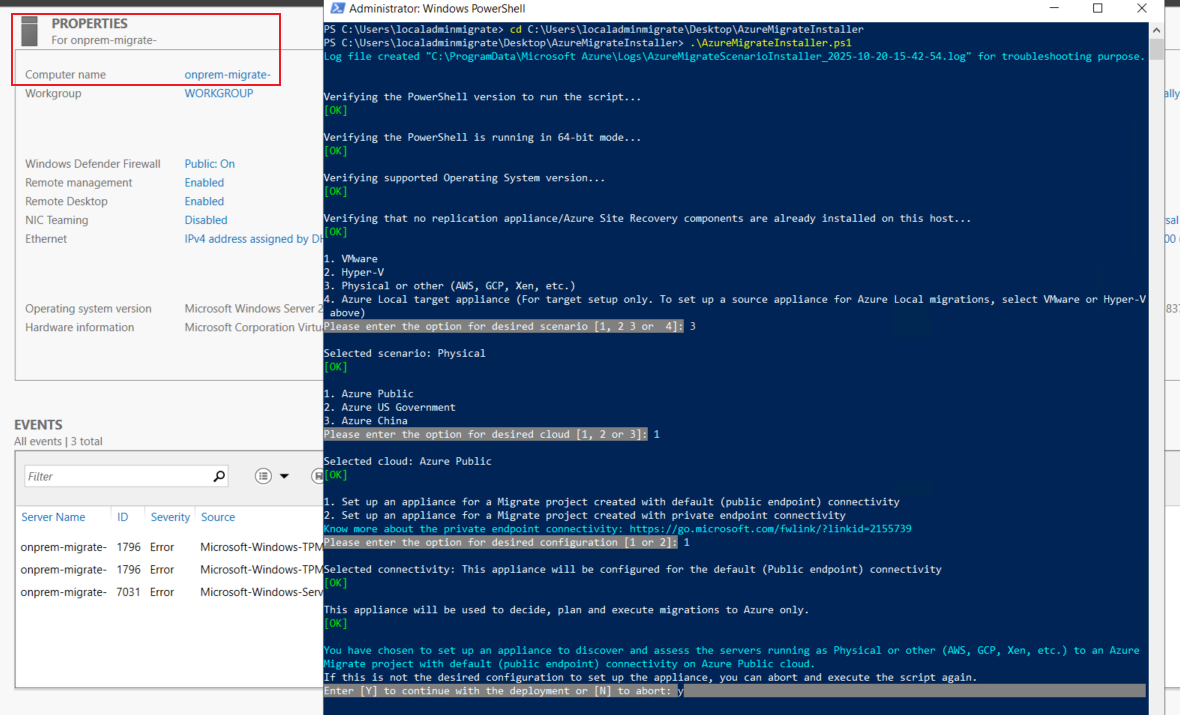This screenshot has height=715, width=1180.
Task: Click the Source column header in Events
Action: point(217,517)
